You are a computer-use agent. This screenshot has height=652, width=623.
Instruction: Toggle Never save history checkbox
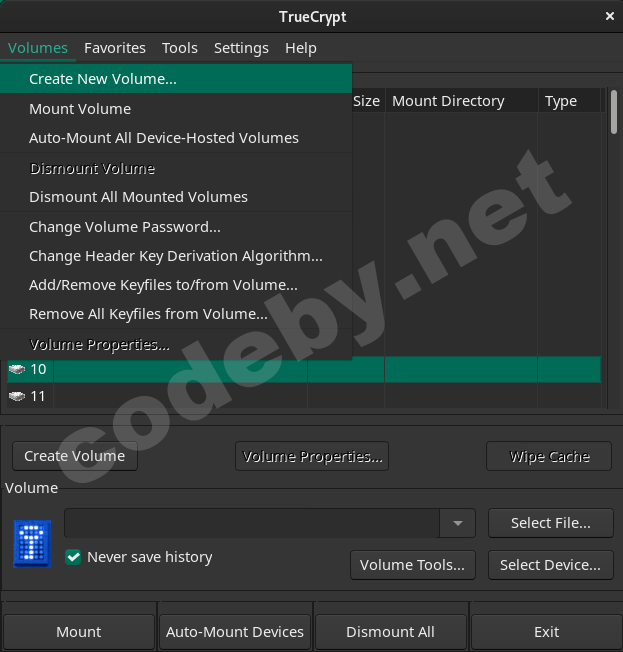pos(73,557)
